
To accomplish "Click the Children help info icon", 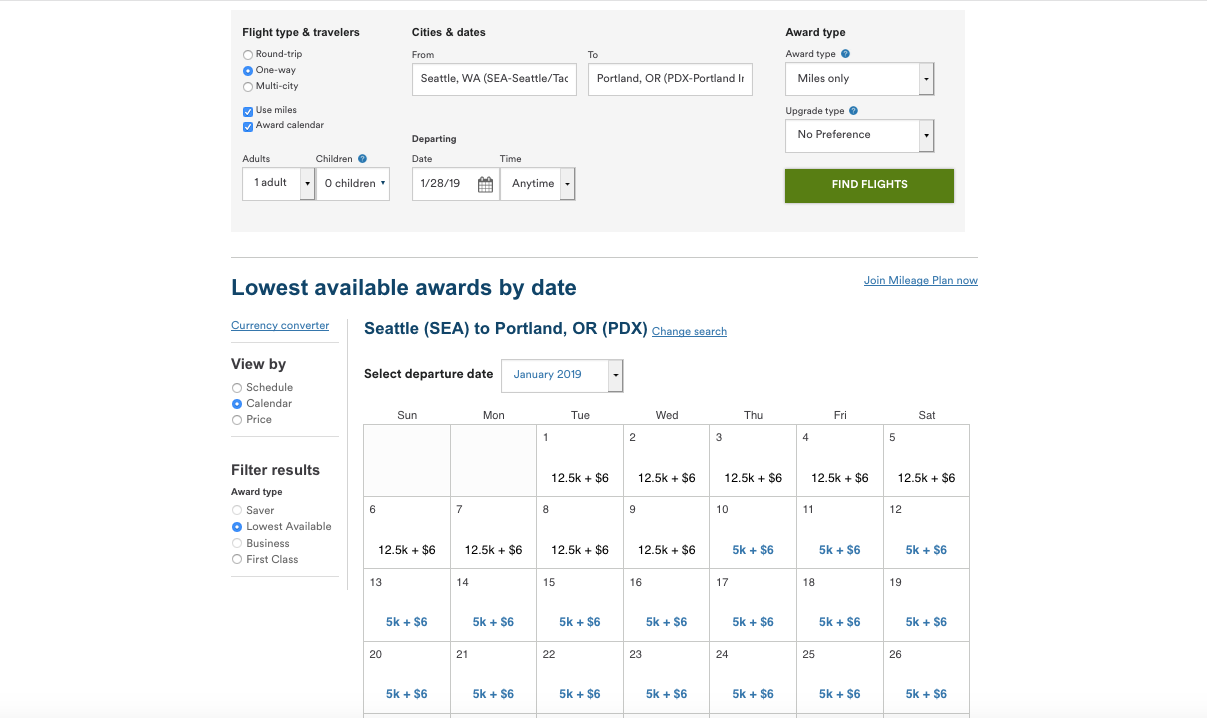I will pos(362,159).
